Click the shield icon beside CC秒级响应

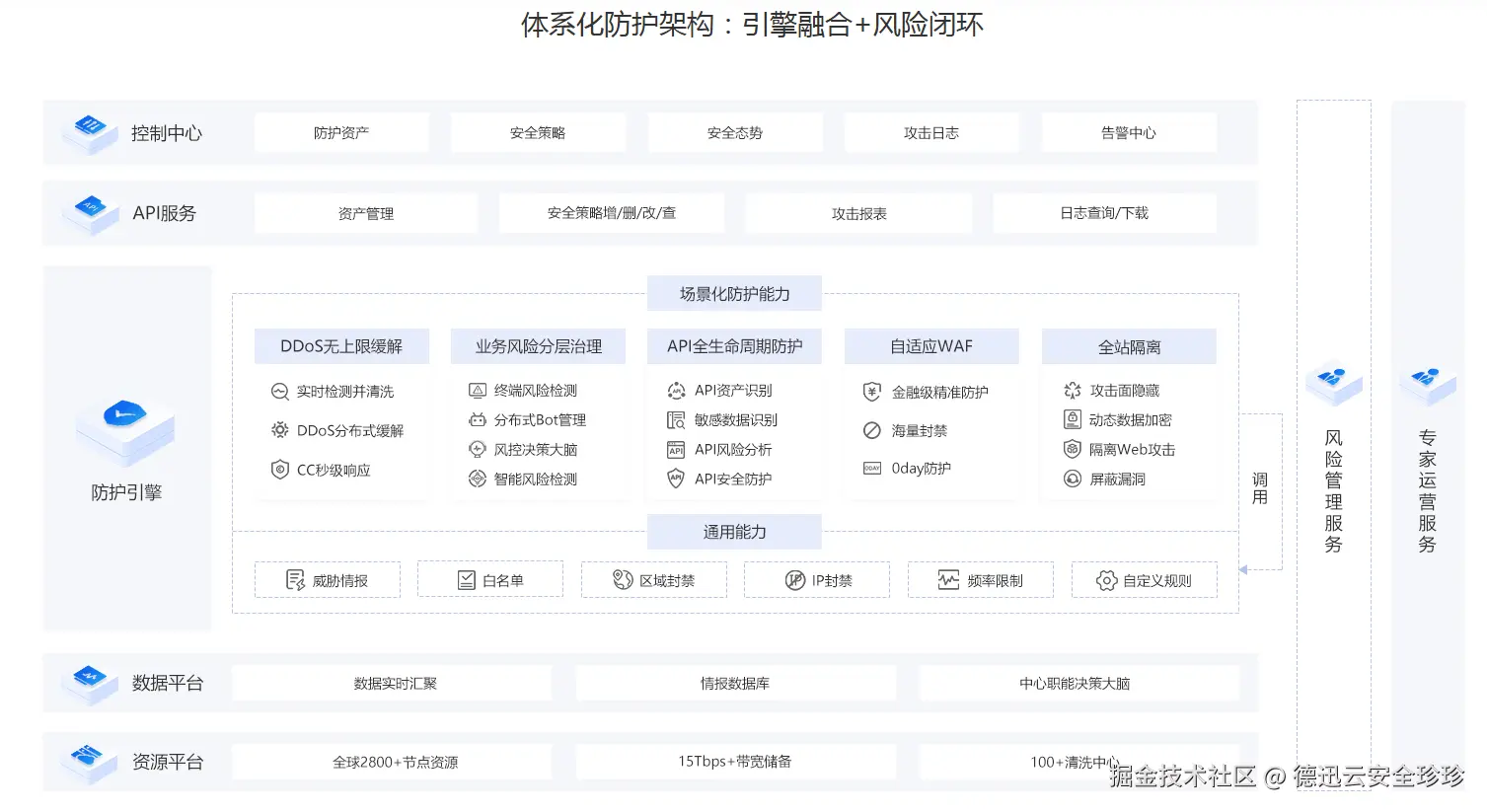(279, 470)
